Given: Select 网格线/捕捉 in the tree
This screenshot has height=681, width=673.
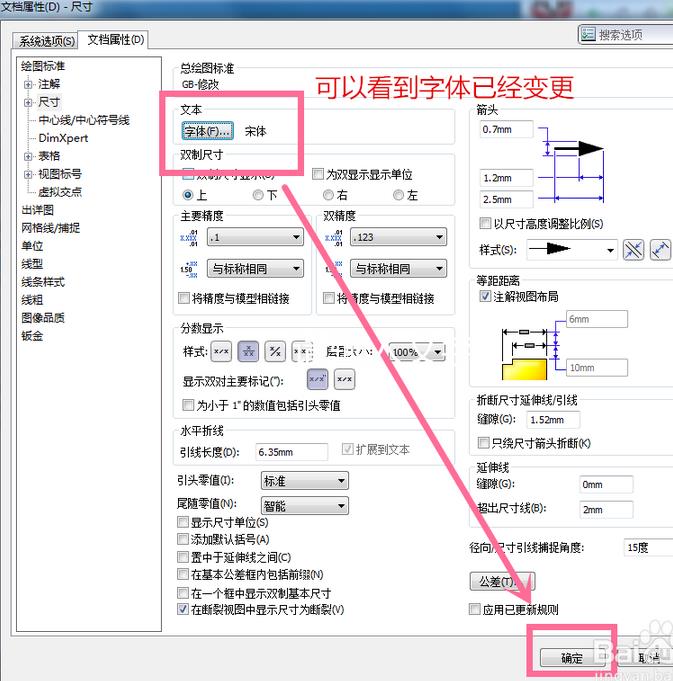Looking at the screenshot, I should click(50, 228).
